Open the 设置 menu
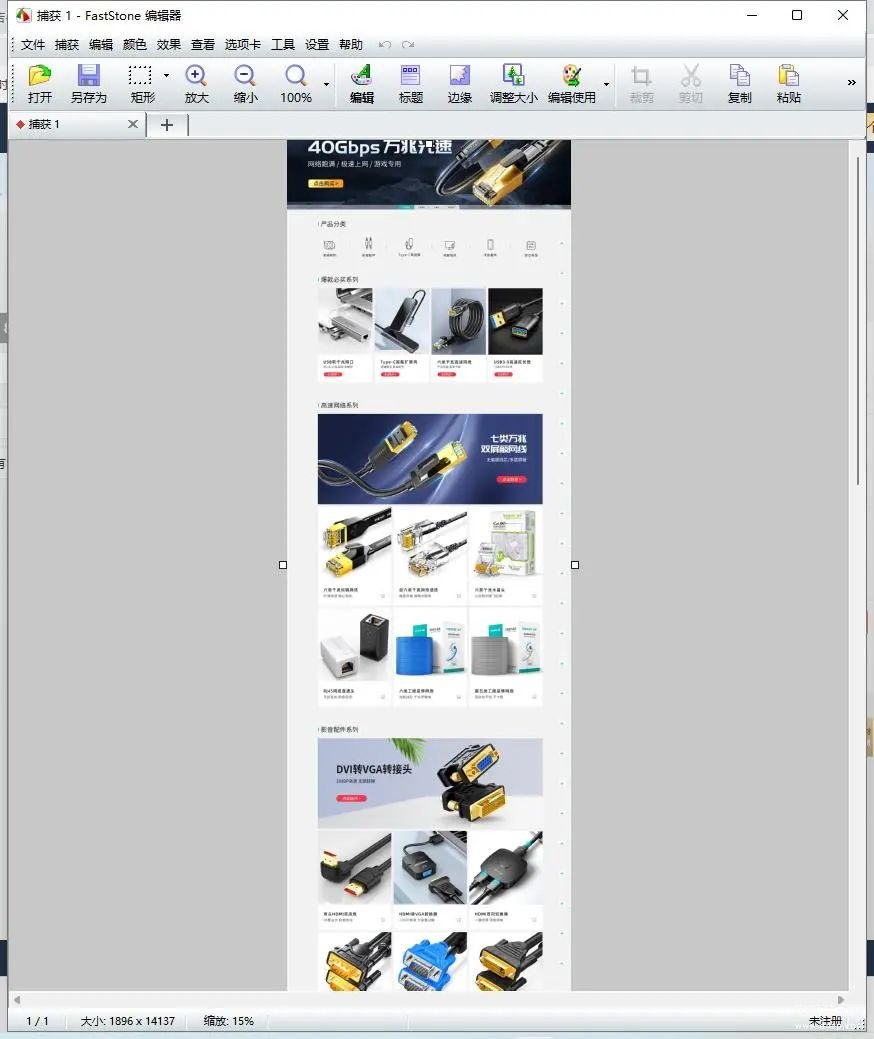 click(317, 44)
